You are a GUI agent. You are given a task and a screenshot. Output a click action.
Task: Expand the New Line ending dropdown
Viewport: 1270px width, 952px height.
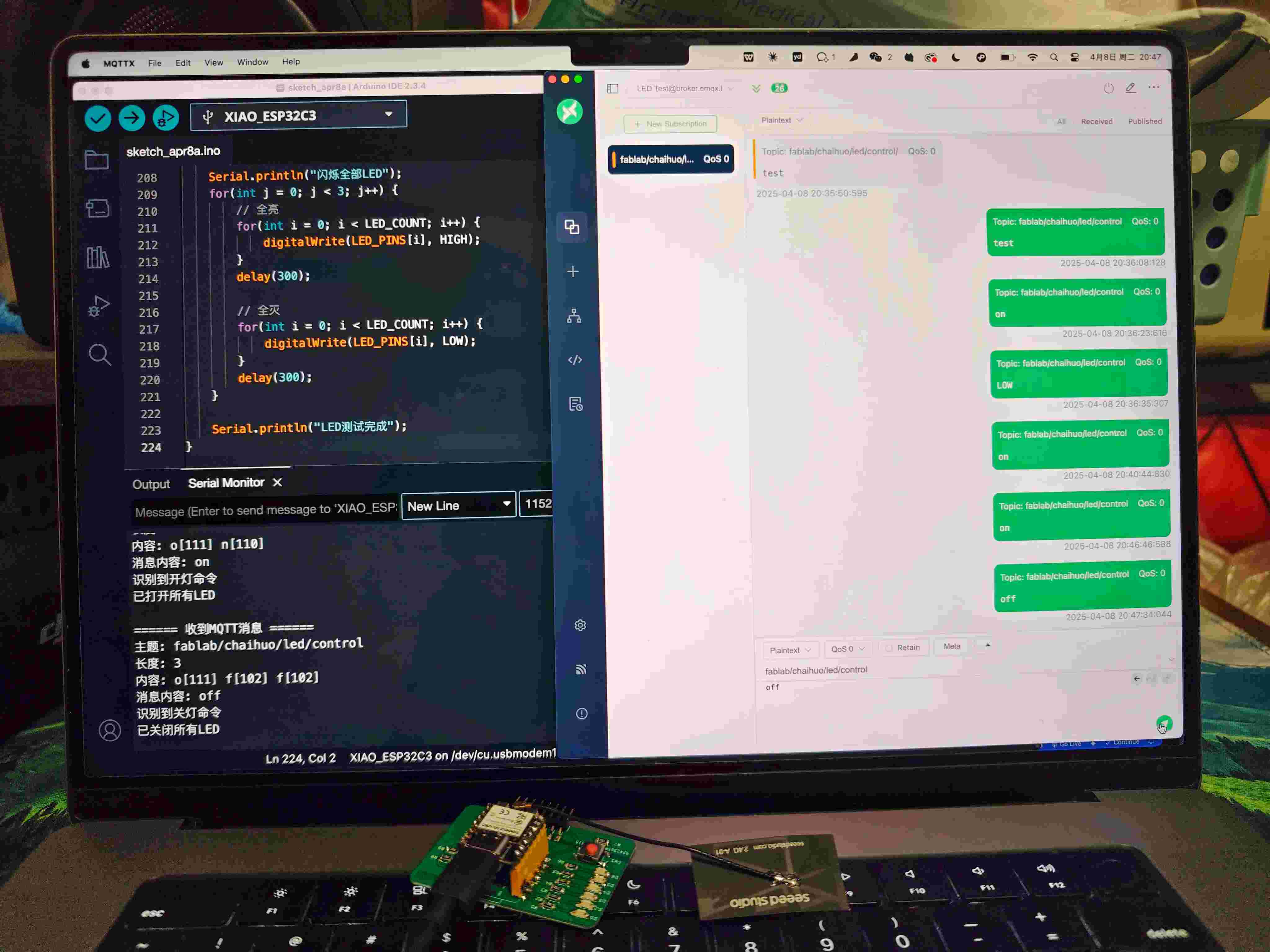(x=458, y=505)
